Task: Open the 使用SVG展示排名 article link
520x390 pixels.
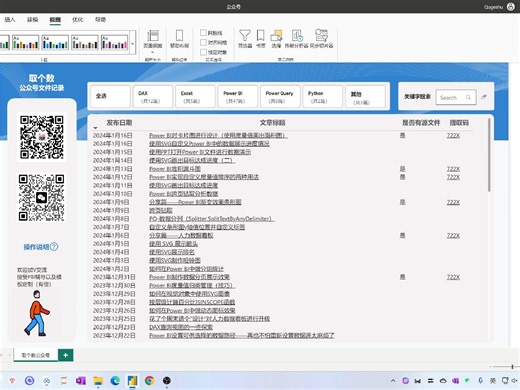Action: [x=172, y=252]
